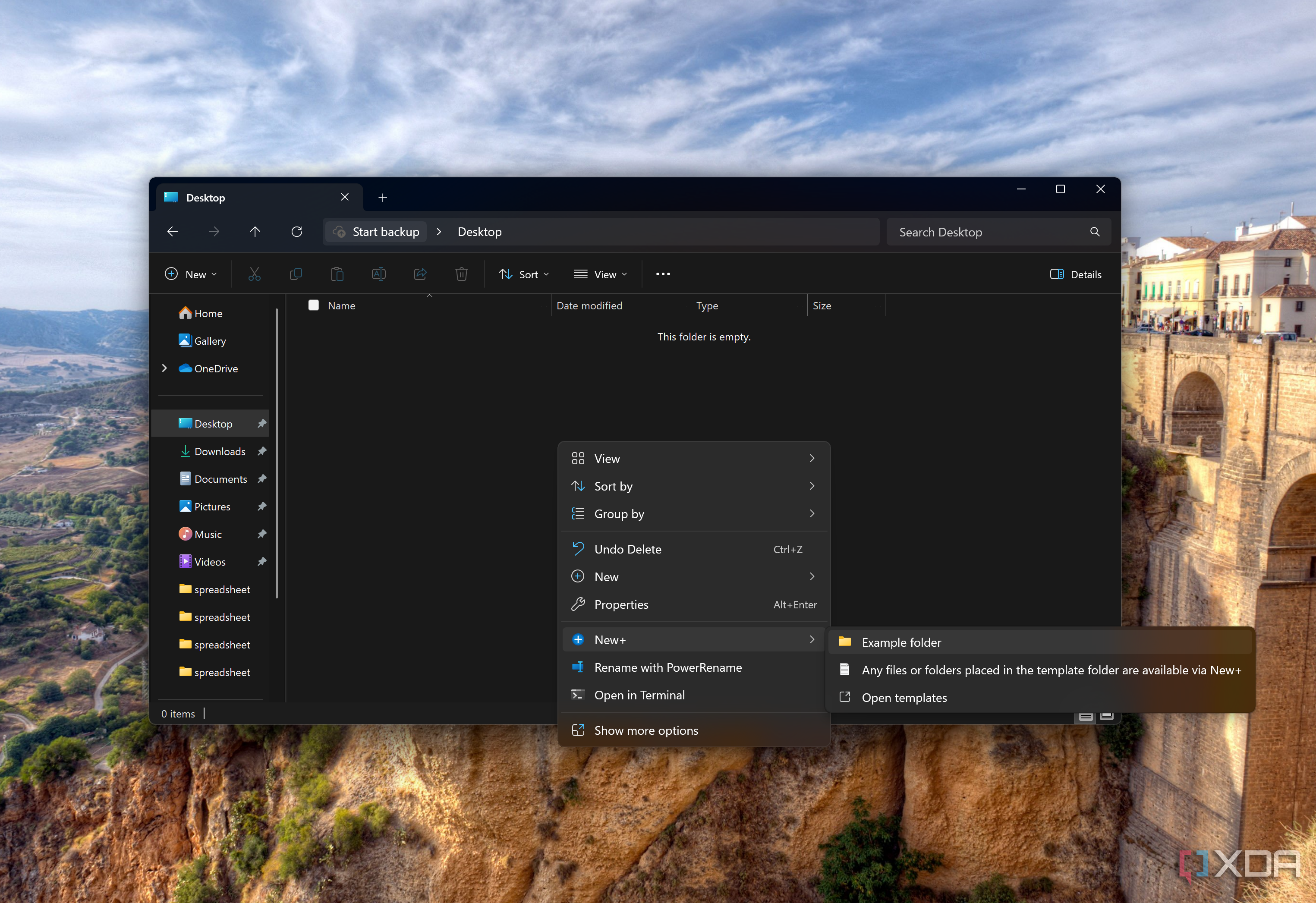1316x903 pixels.
Task: Click the Share icon in toolbar
Action: [420, 274]
